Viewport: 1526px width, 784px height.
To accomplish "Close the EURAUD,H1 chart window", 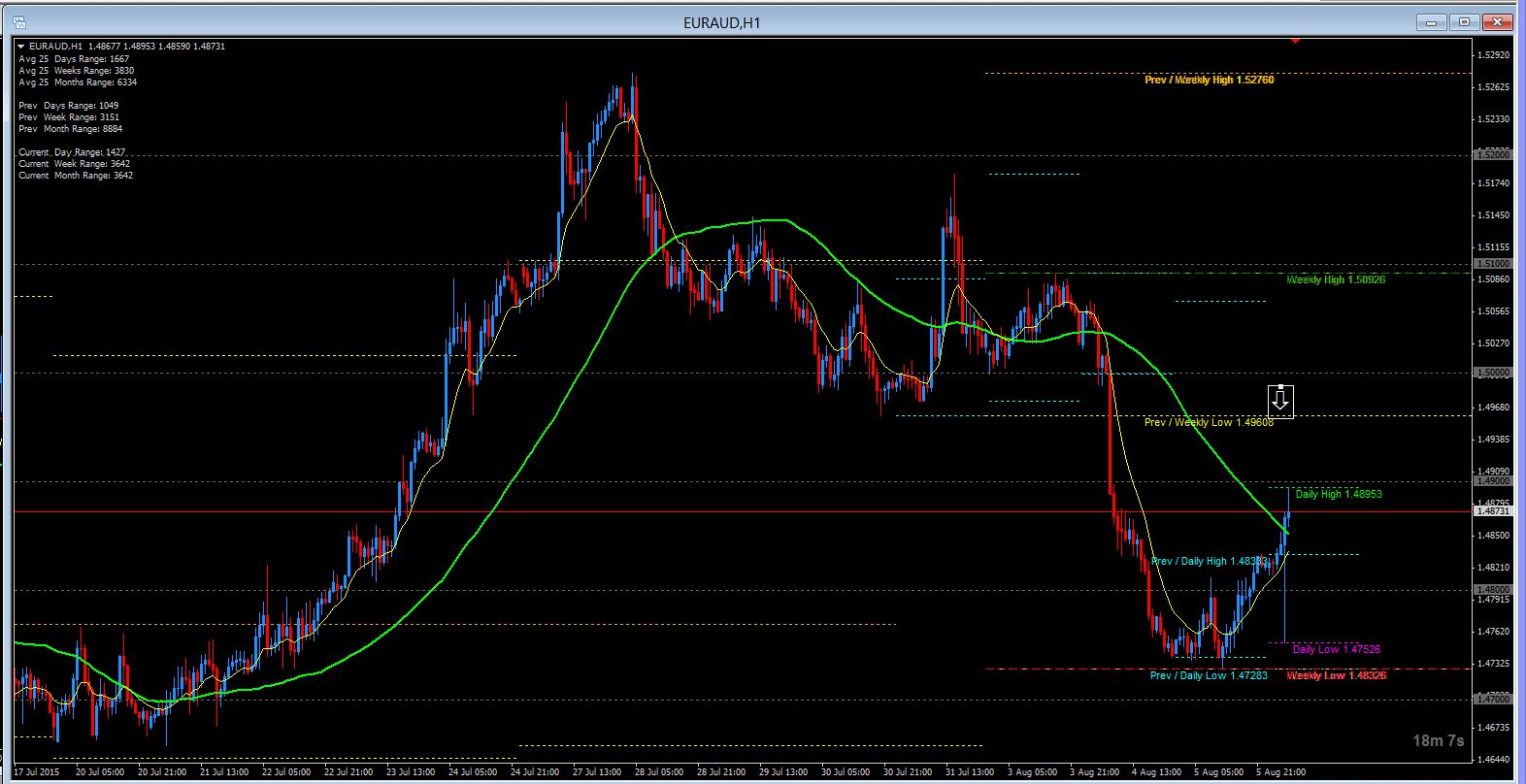I will coord(1499,22).
